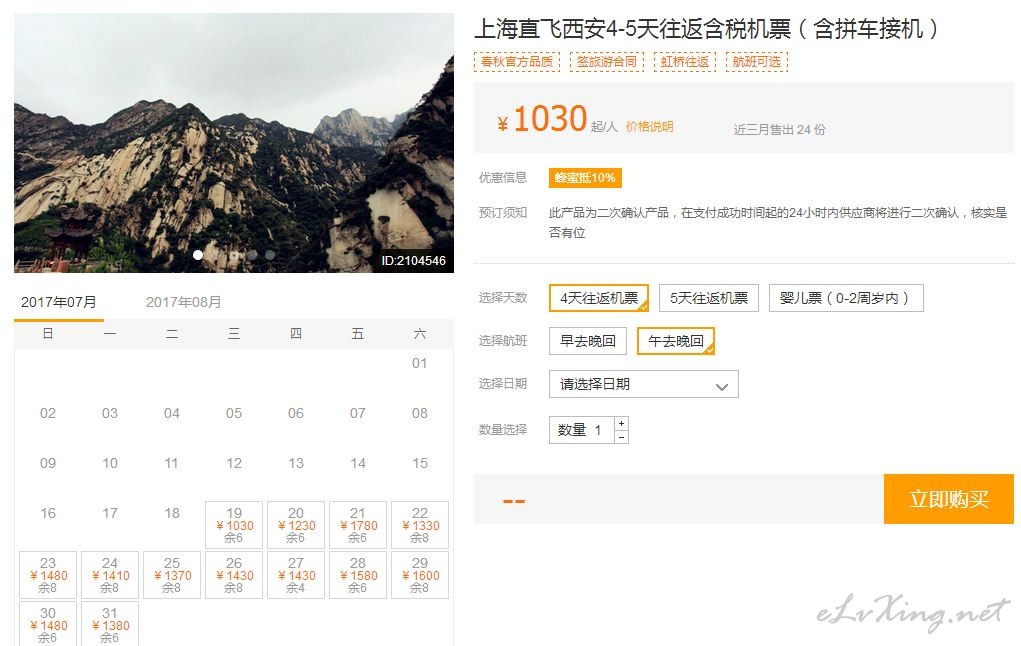Select the 早去晚回 flight option

[587, 341]
